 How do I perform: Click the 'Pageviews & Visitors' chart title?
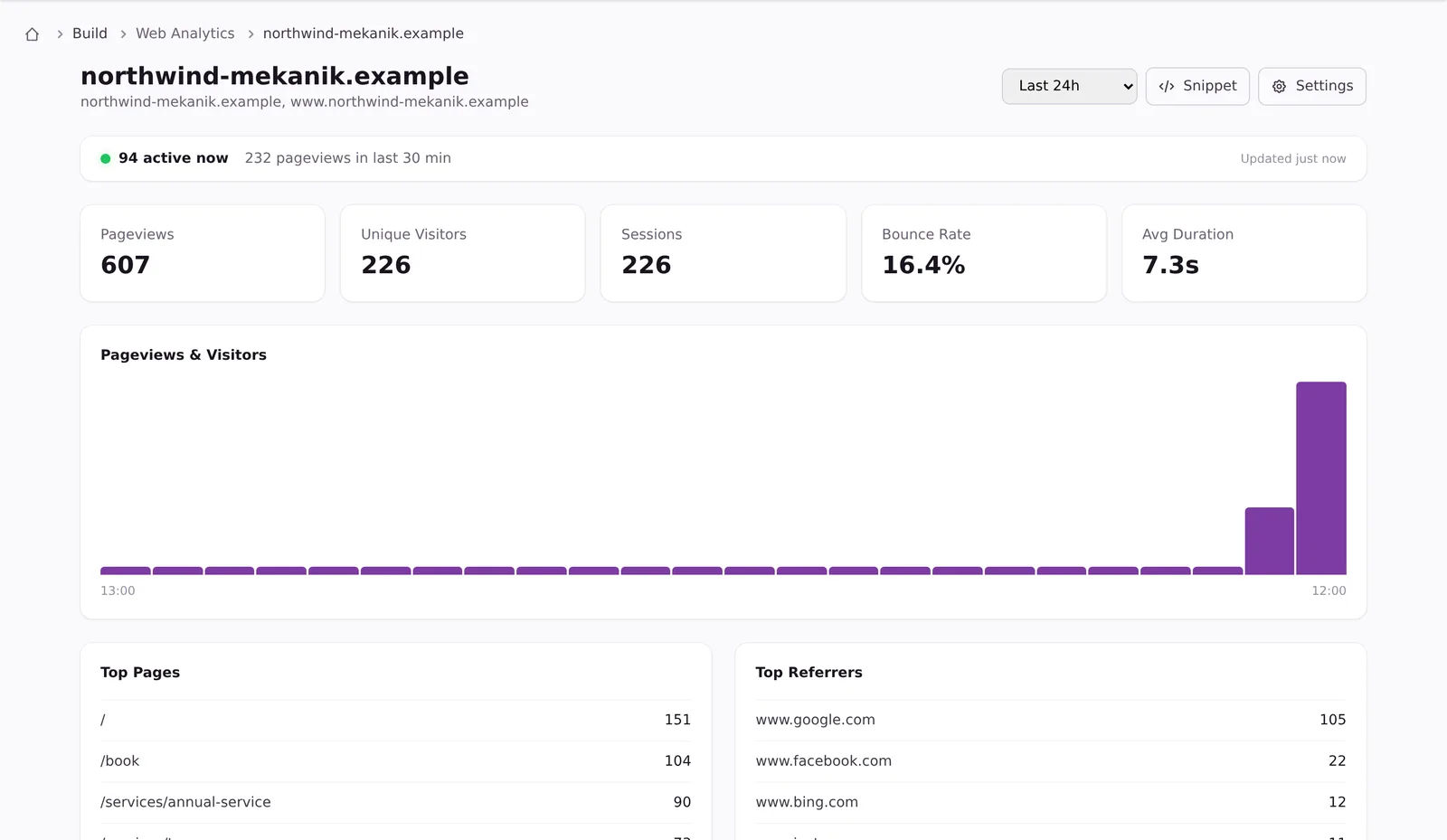pos(184,354)
